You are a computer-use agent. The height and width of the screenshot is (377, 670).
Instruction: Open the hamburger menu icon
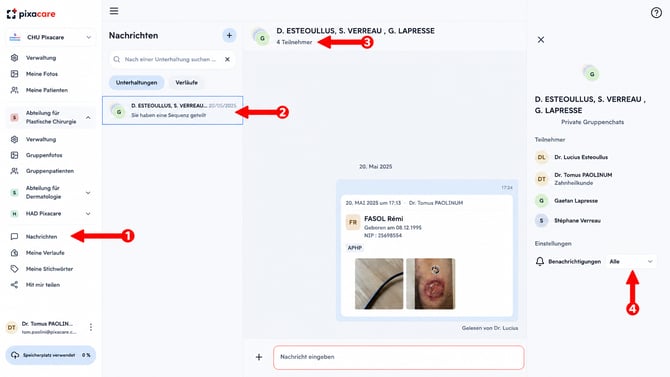click(114, 11)
